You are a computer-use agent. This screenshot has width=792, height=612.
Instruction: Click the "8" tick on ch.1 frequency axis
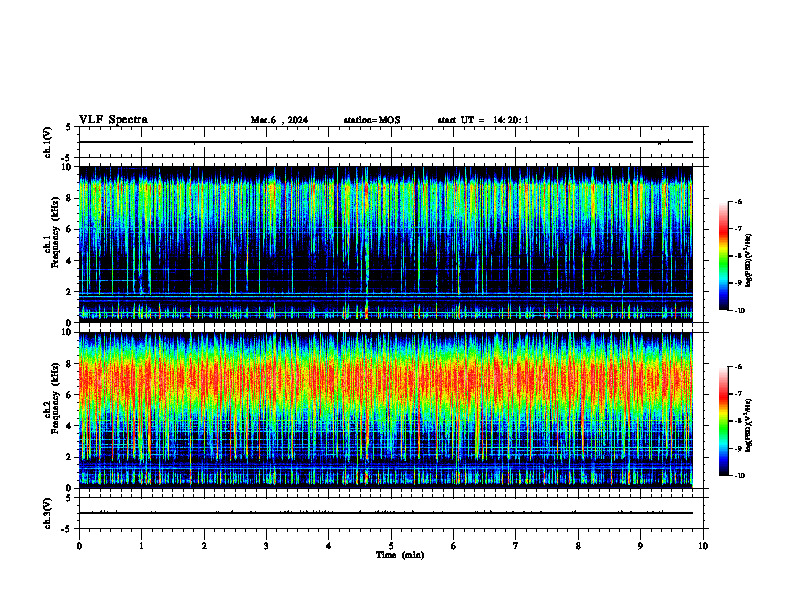click(x=69, y=198)
